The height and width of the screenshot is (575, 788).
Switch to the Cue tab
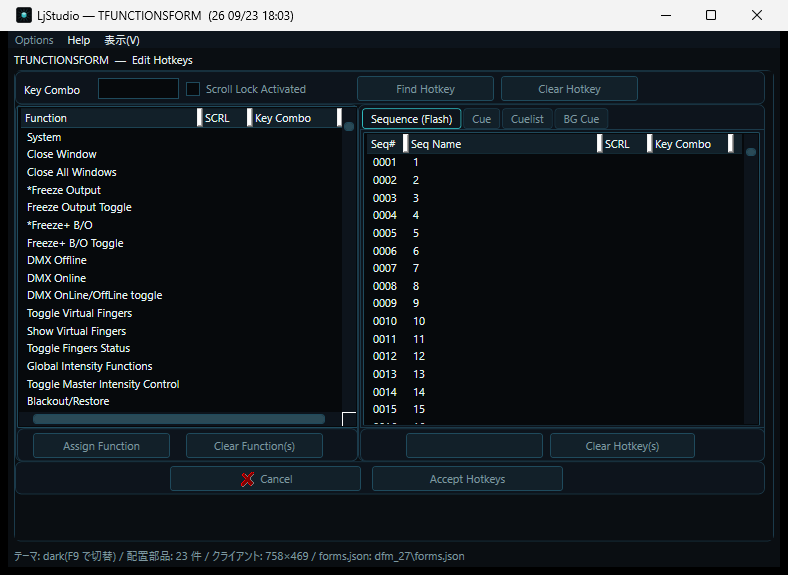(x=481, y=119)
